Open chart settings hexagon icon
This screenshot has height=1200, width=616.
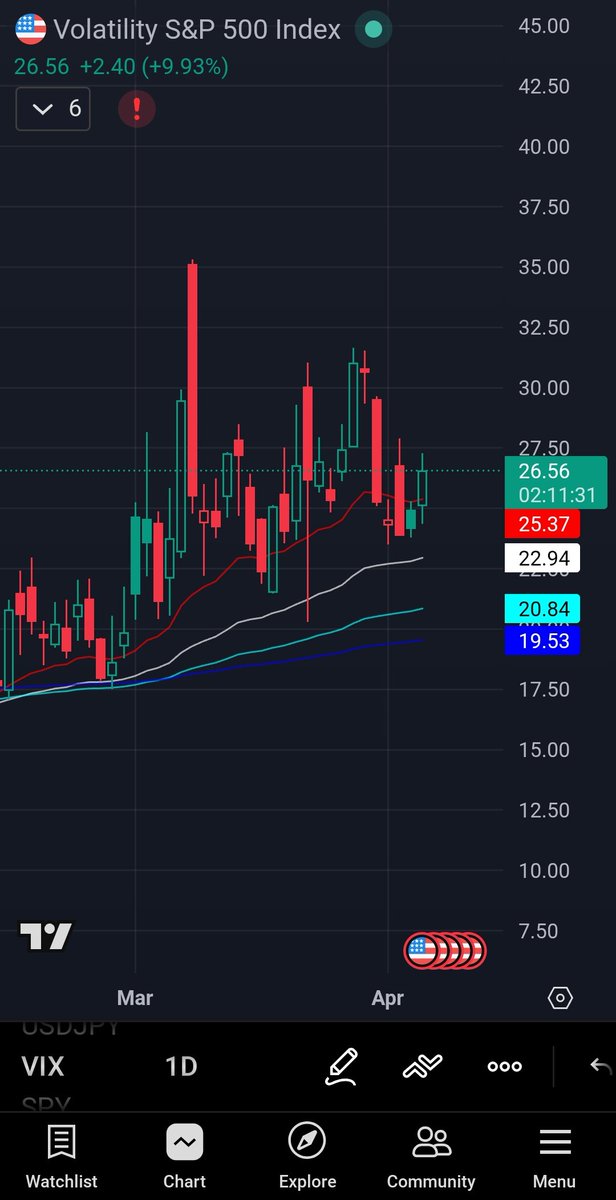pos(560,998)
